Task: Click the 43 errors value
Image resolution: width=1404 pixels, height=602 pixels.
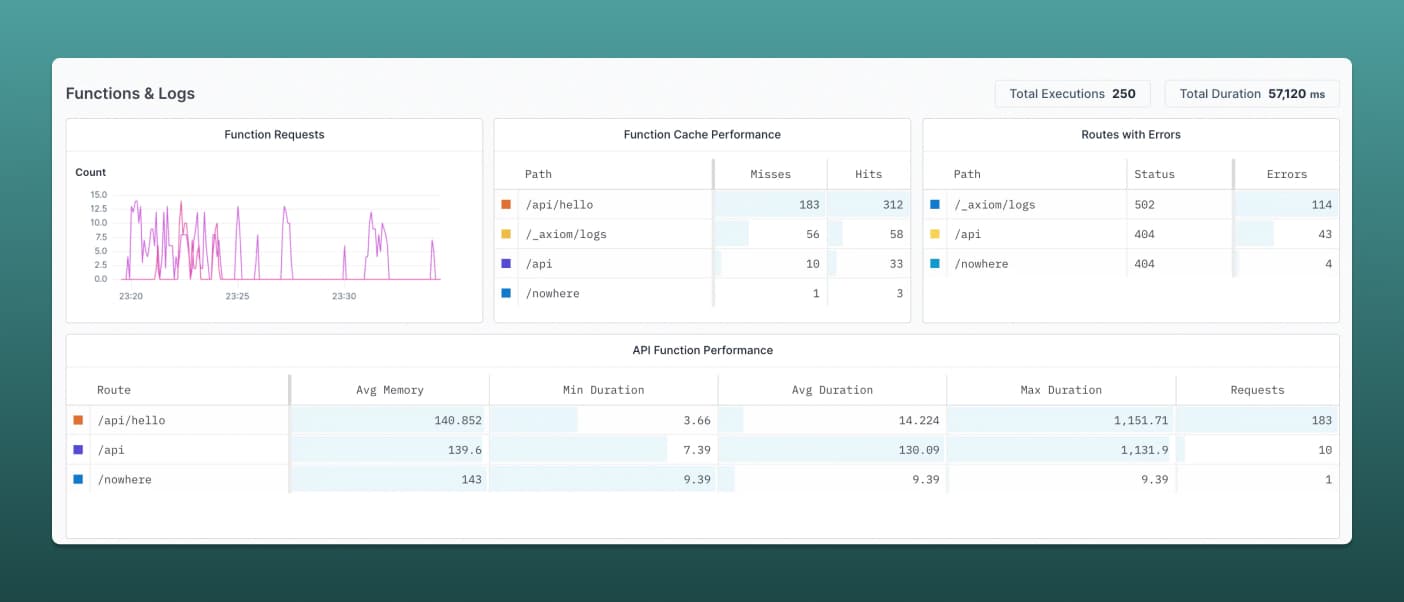Action: pos(1325,234)
